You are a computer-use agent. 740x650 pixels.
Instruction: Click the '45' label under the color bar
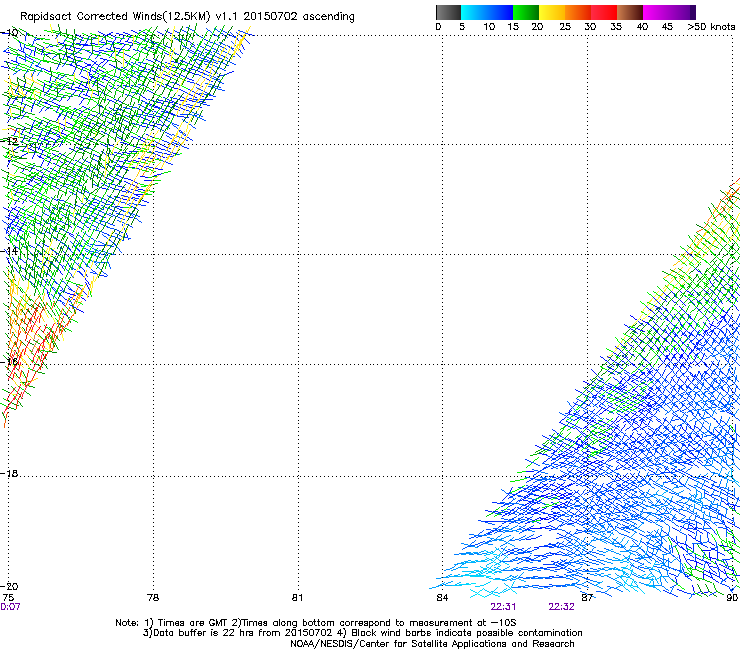pos(667,26)
